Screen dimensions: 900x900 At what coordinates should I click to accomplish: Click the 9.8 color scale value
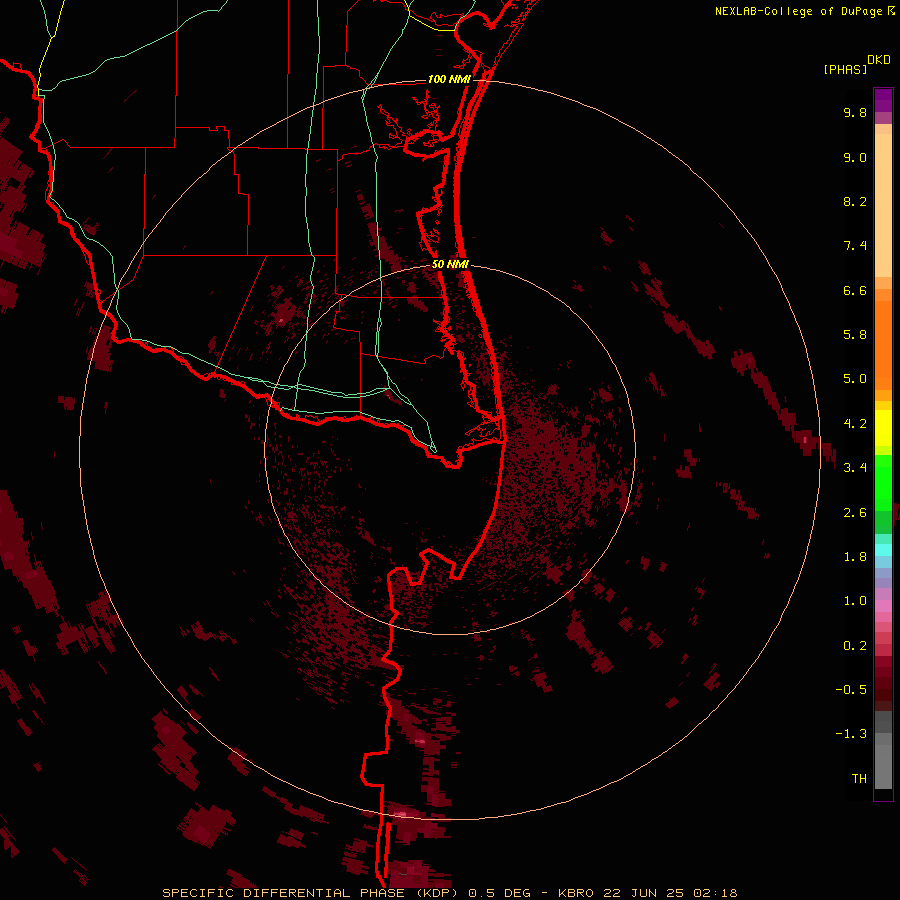(x=855, y=112)
